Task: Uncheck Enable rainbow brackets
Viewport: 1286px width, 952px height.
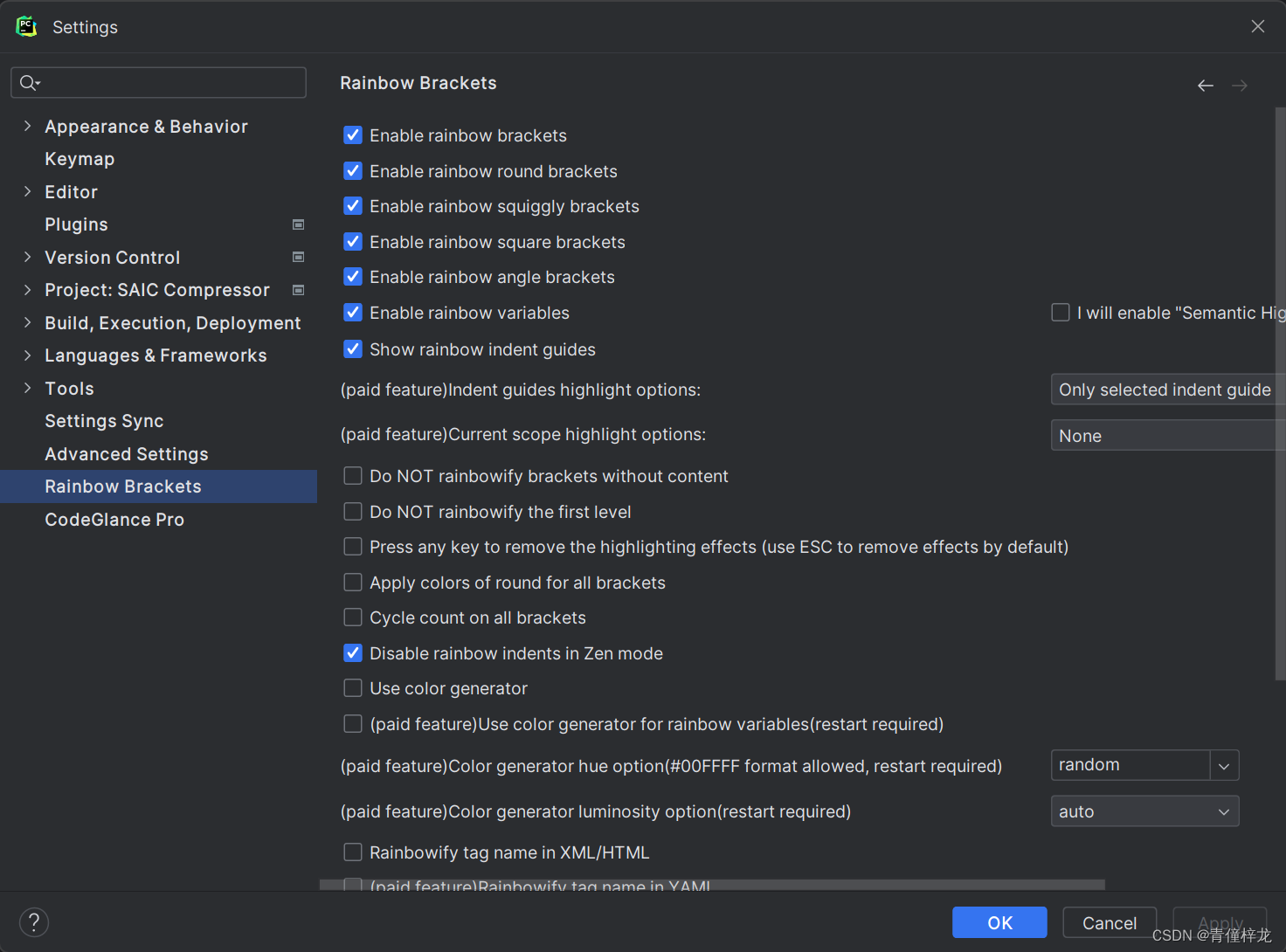Action: (352, 135)
